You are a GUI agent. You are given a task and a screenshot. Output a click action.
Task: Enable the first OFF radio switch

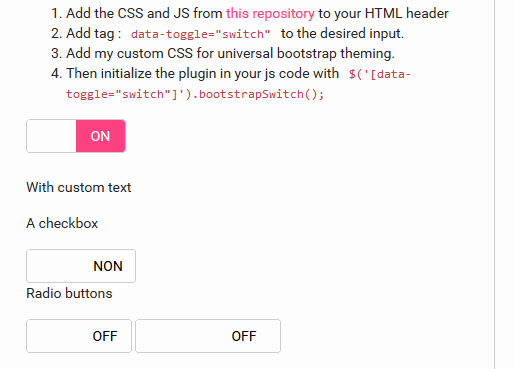[79, 336]
